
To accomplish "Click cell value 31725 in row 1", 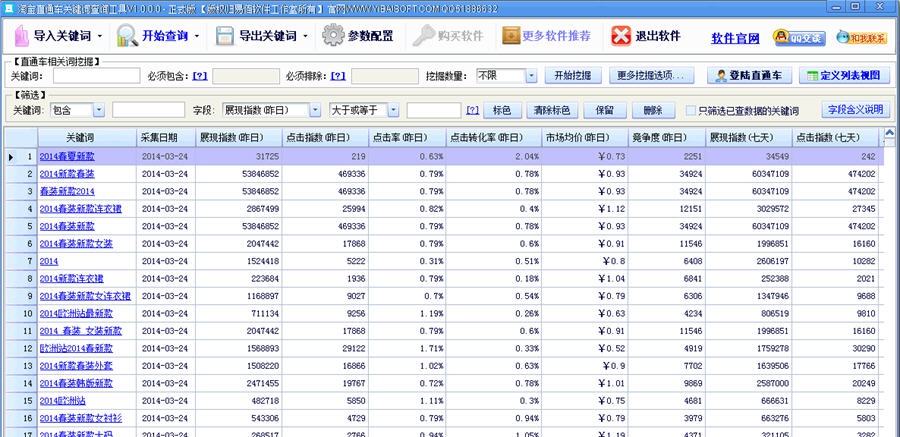I will tap(268, 156).
